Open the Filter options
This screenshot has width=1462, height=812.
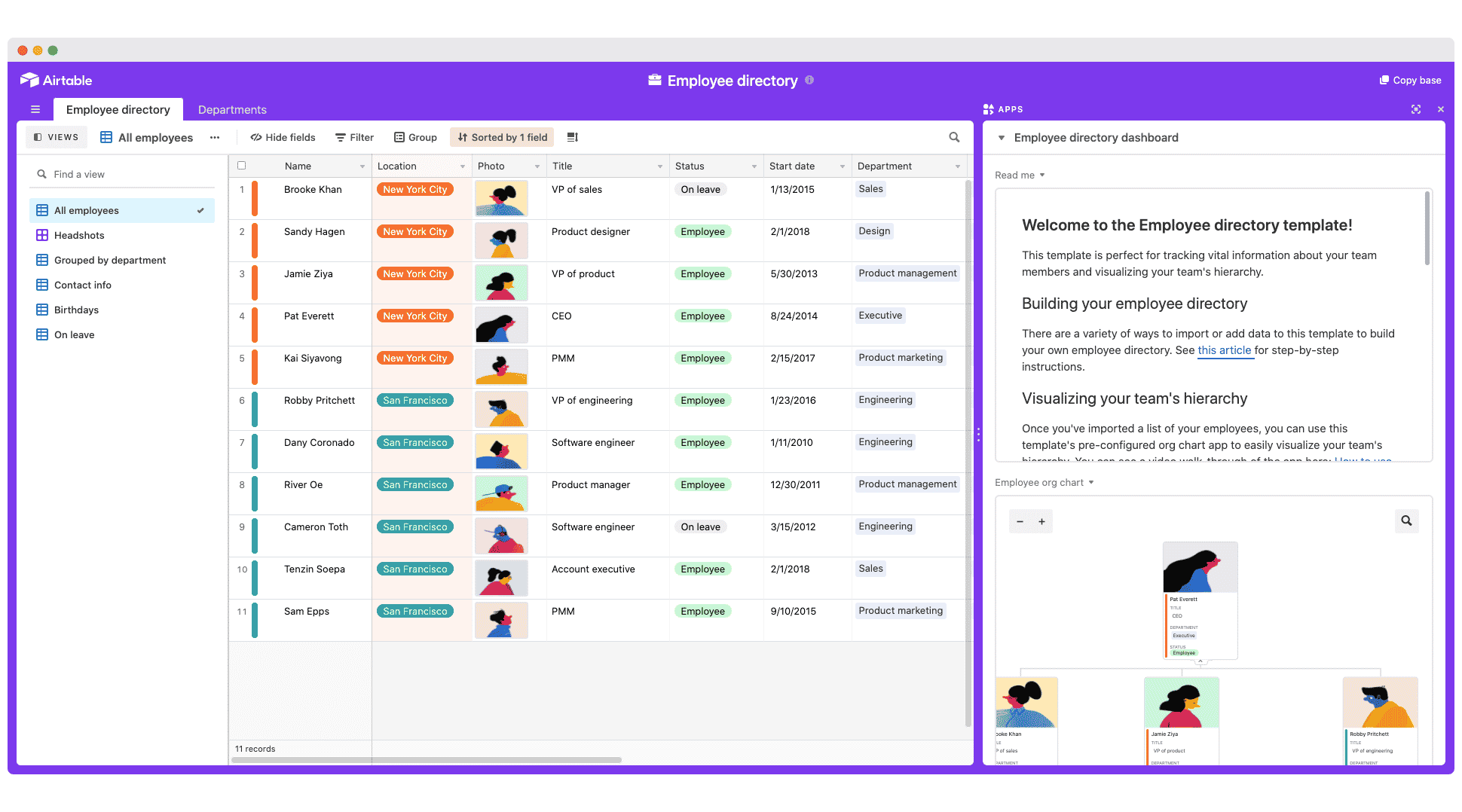click(x=354, y=137)
